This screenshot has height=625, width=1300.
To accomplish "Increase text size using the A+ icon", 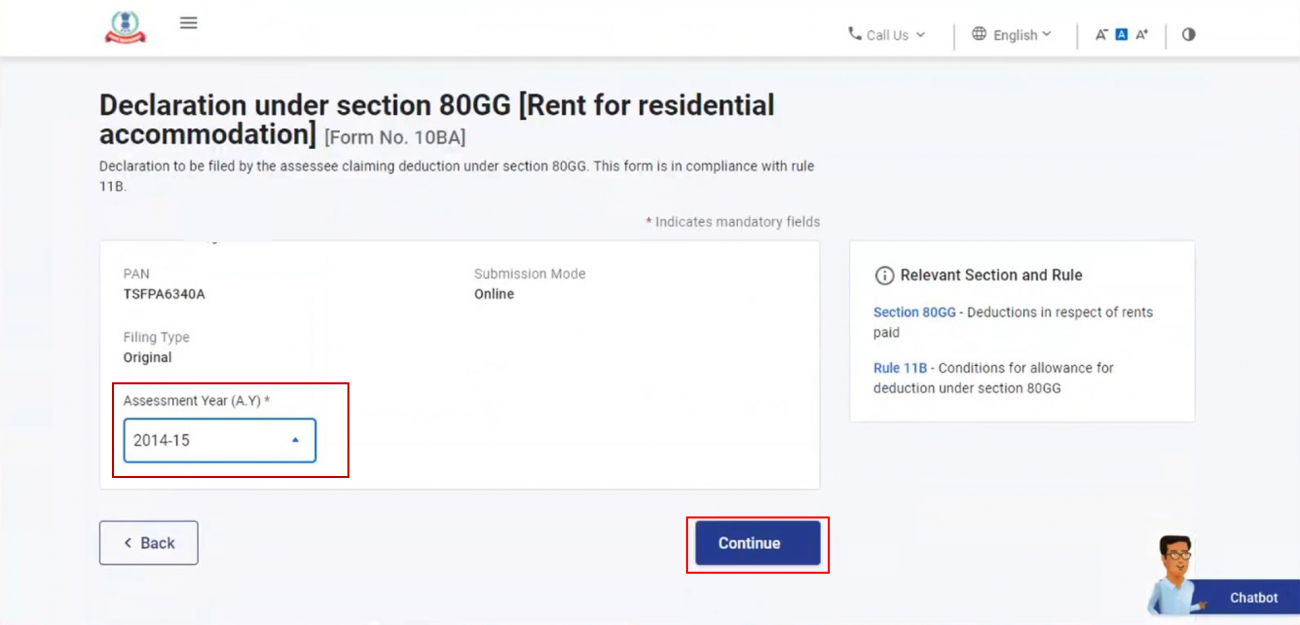I will click(1142, 33).
